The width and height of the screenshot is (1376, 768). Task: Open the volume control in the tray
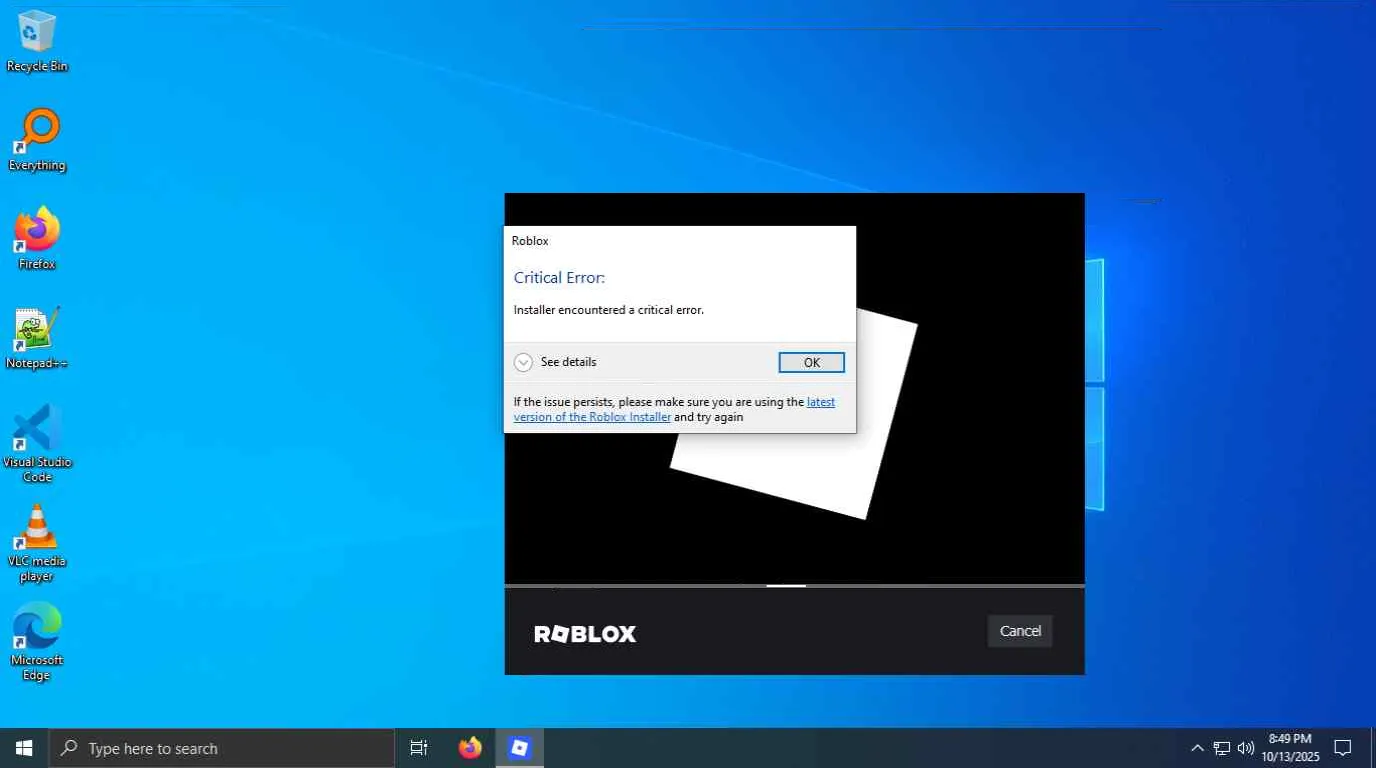pos(1246,748)
